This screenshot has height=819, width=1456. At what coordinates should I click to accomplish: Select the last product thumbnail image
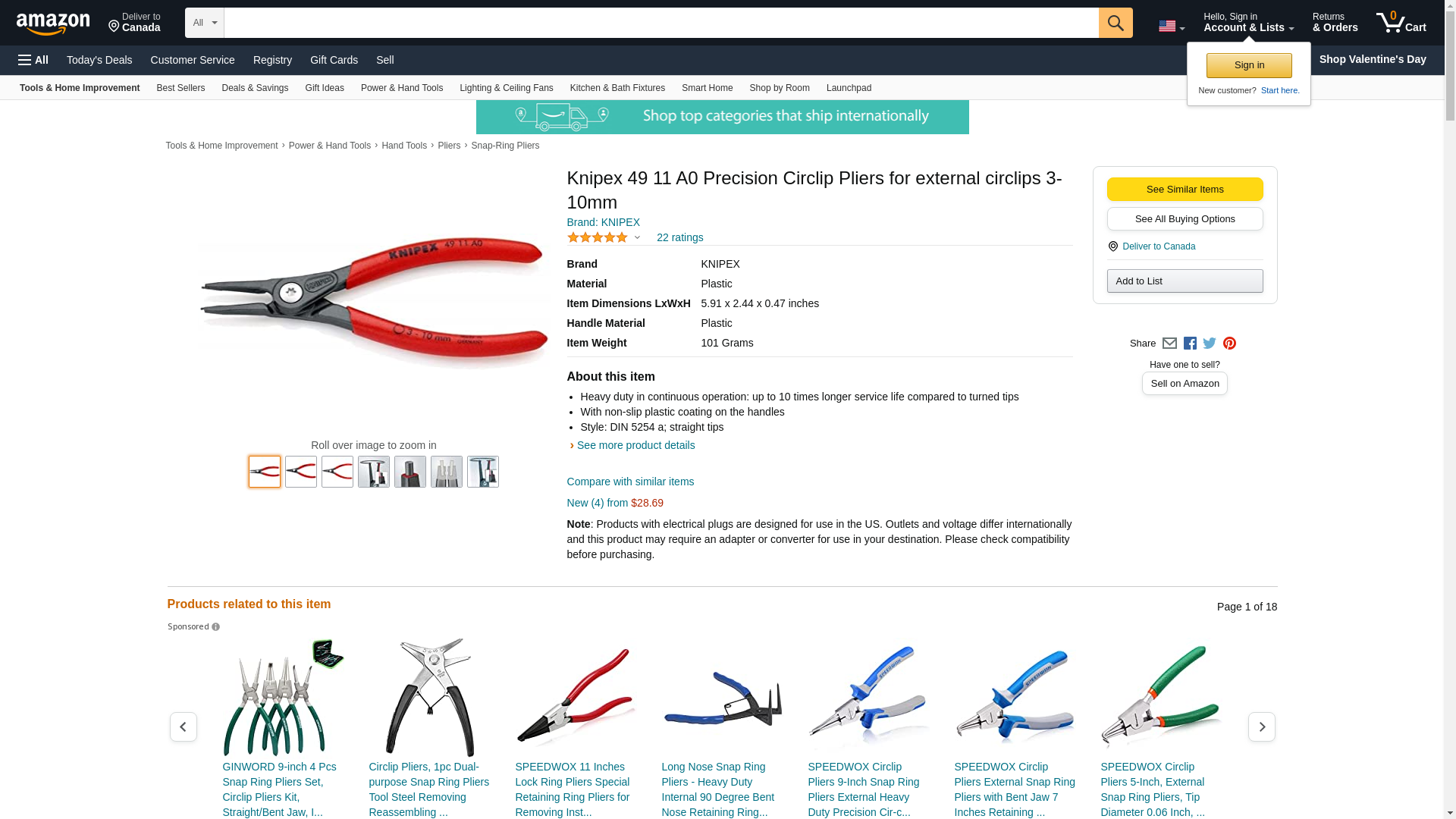coord(483,472)
